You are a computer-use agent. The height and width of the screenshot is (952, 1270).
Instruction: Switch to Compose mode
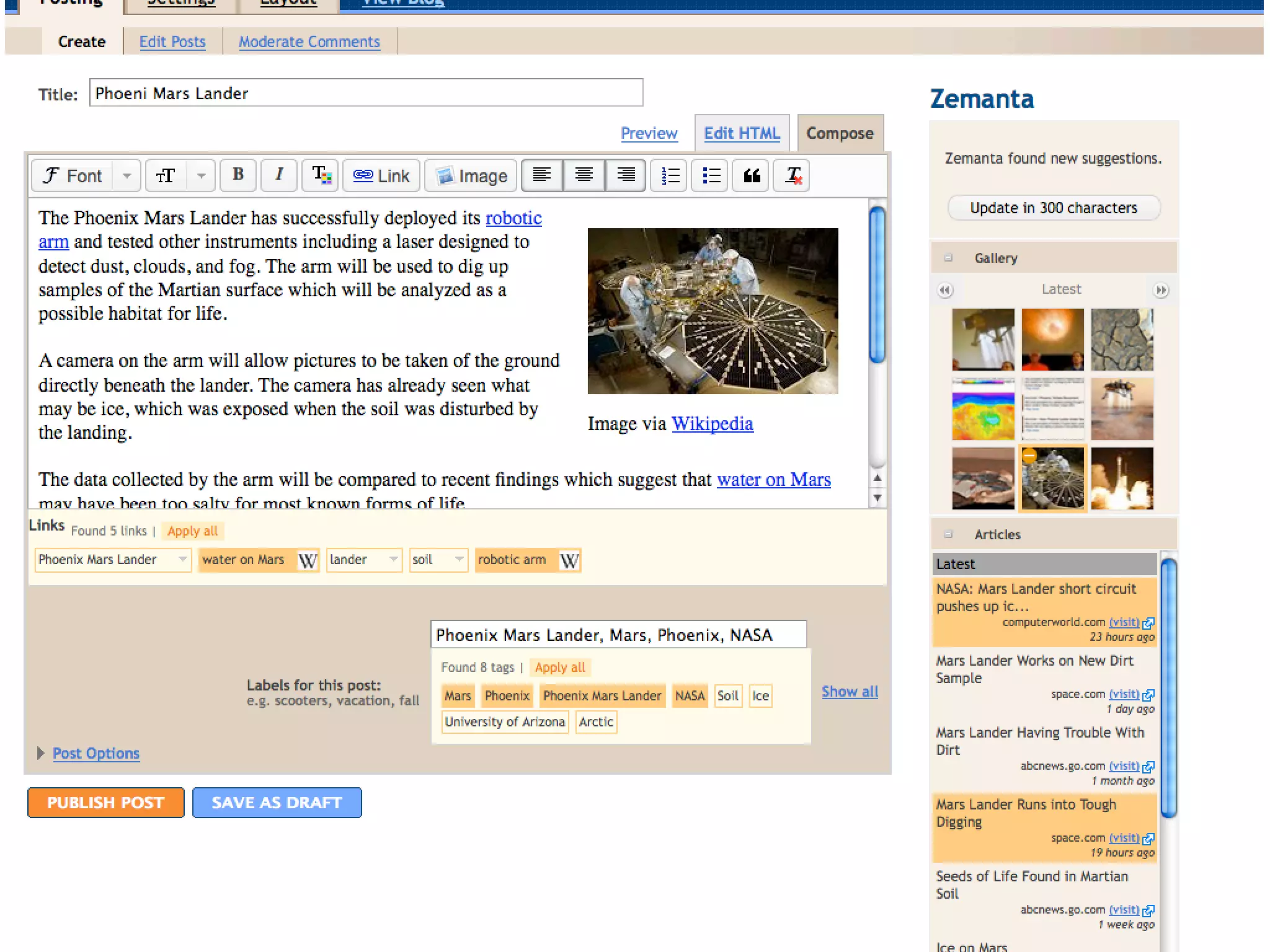(x=840, y=133)
